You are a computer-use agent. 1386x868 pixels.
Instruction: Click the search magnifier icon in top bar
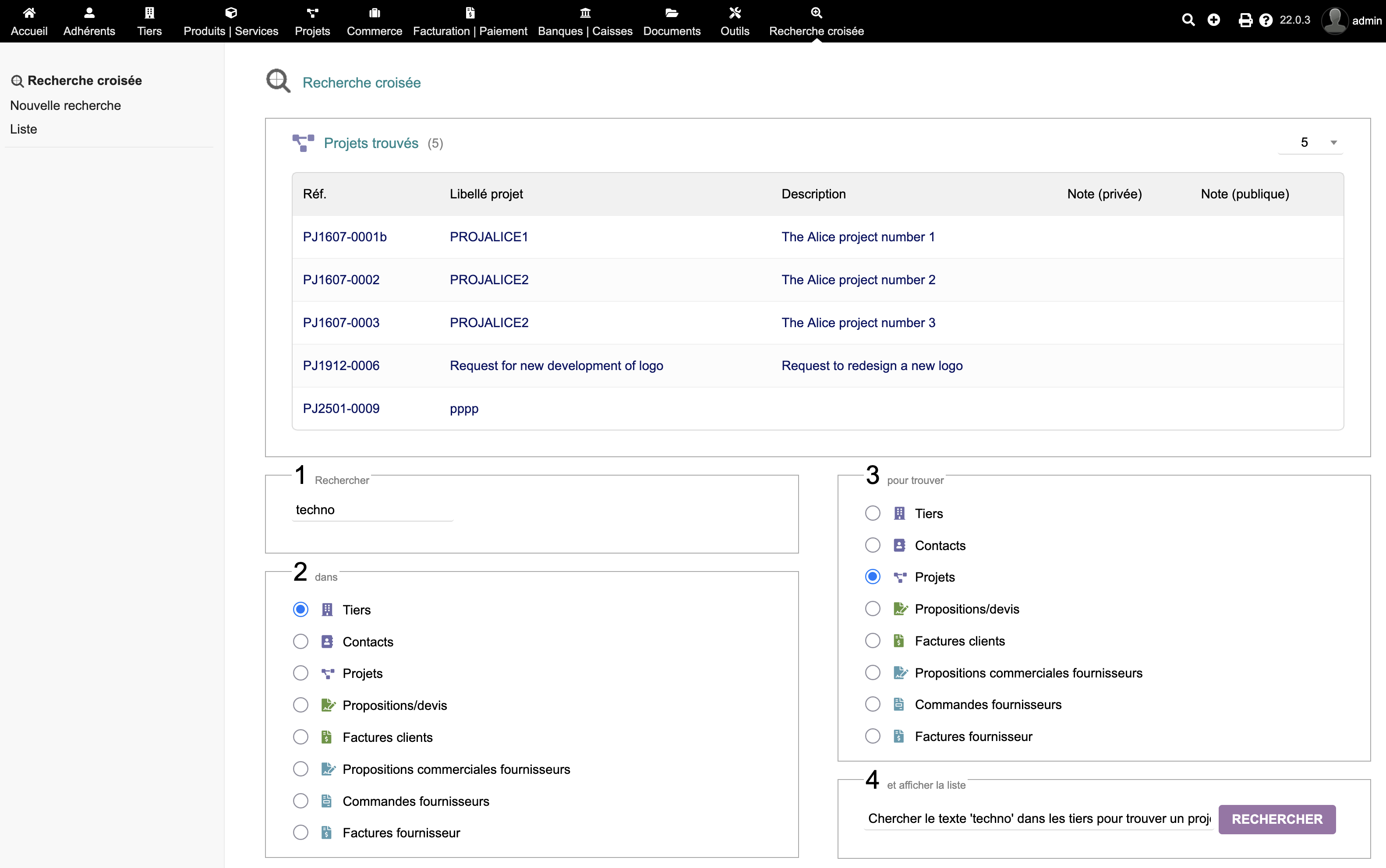(1188, 20)
